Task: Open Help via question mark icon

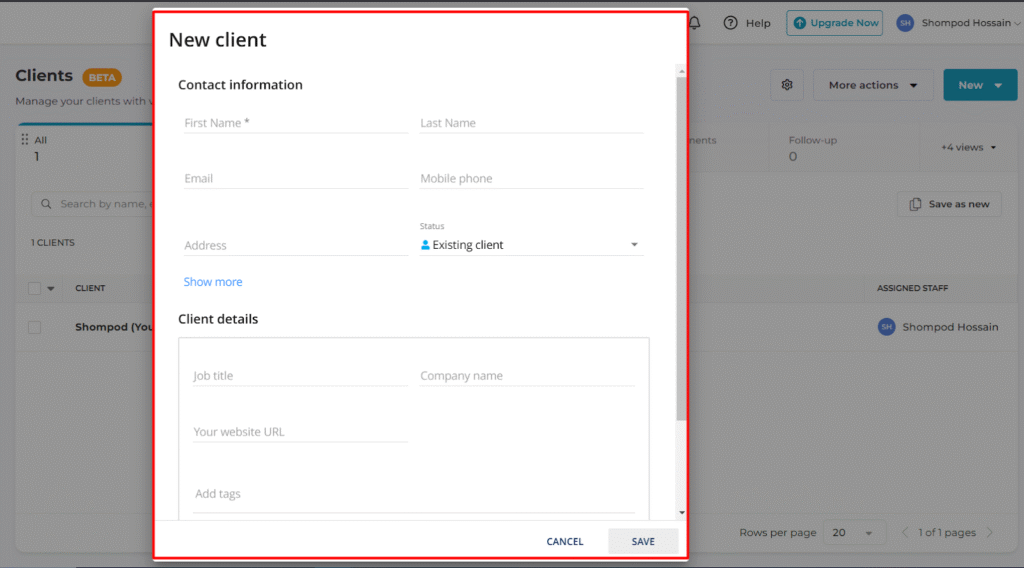Action: 731,23
